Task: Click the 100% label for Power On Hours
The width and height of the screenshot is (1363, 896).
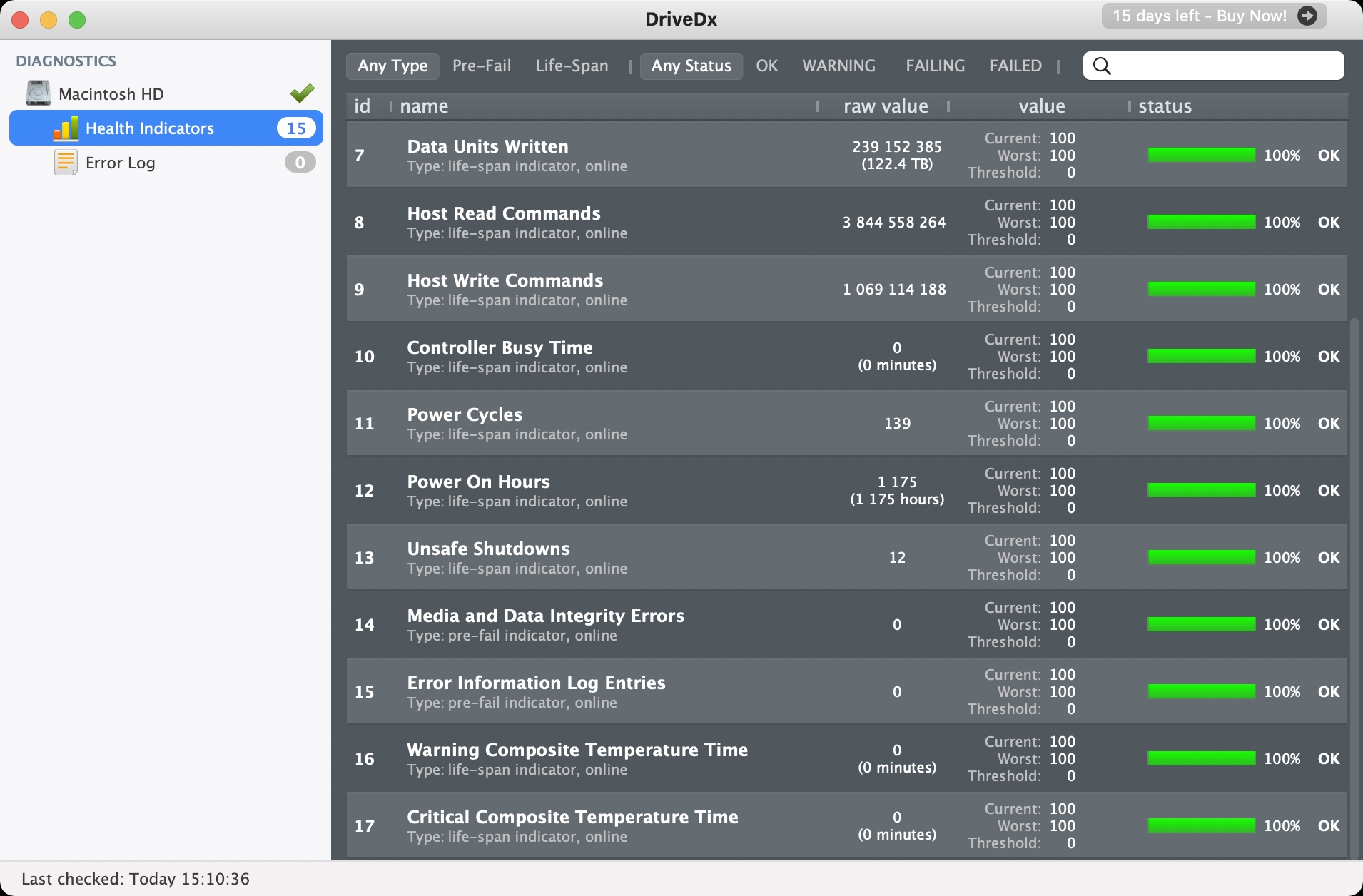Action: tap(1282, 490)
